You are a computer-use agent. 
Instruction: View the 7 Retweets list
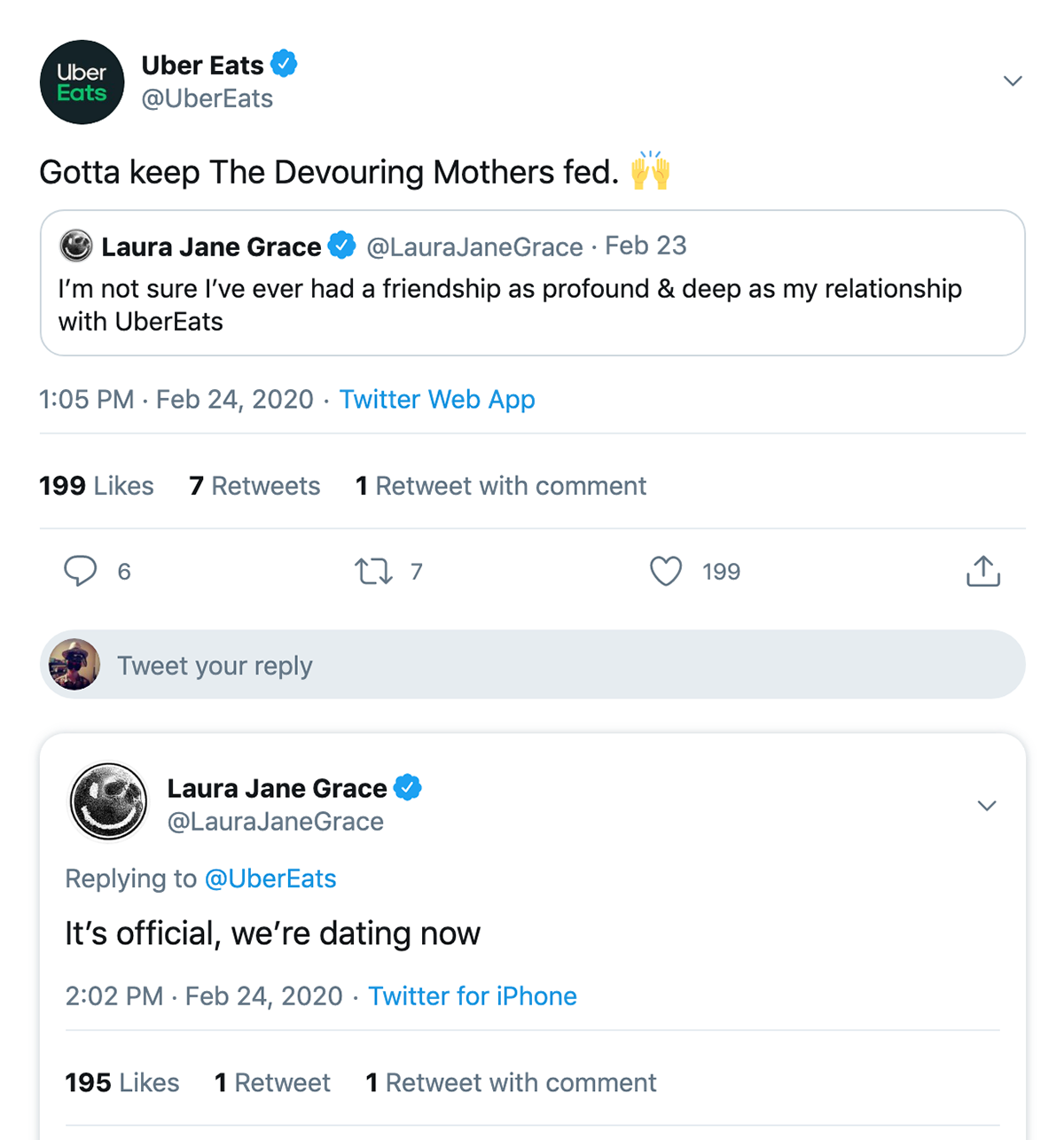(x=254, y=486)
